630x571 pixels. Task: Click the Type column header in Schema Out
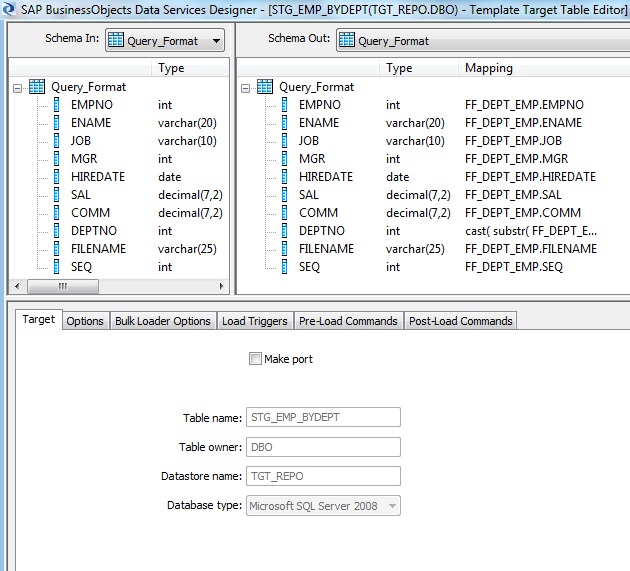point(419,68)
